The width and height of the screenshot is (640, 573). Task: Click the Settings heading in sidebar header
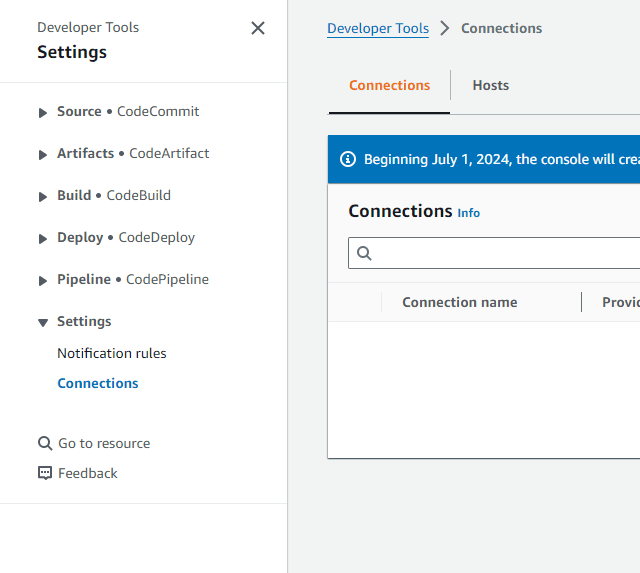[x=72, y=52]
